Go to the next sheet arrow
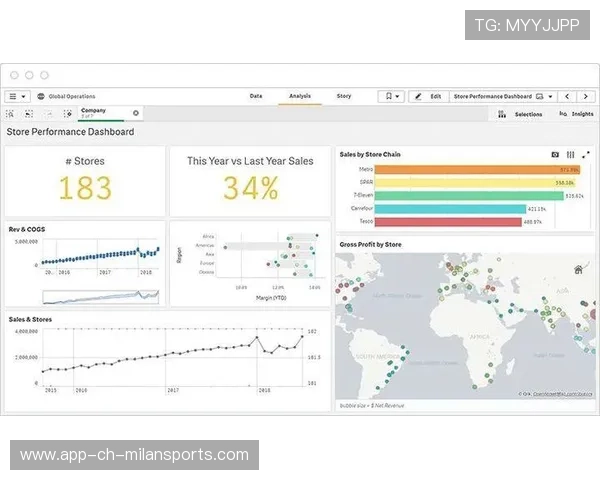 [586, 97]
